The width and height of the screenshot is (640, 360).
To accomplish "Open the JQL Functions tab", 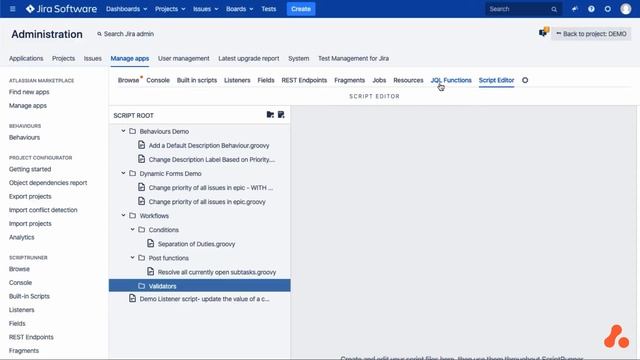I will (x=451, y=80).
